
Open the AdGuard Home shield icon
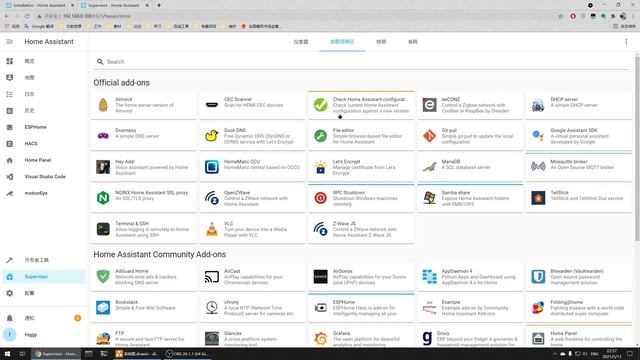[103, 277]
